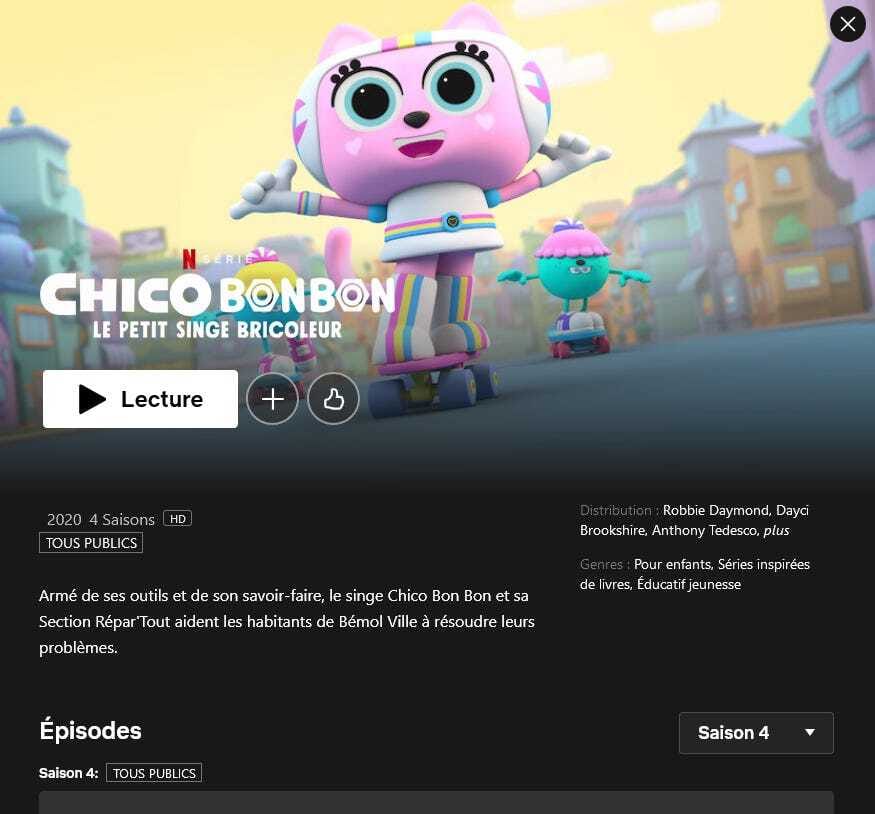Close the title details dialog
This screenshot has height=814, width=875.
tap(848, 24)
